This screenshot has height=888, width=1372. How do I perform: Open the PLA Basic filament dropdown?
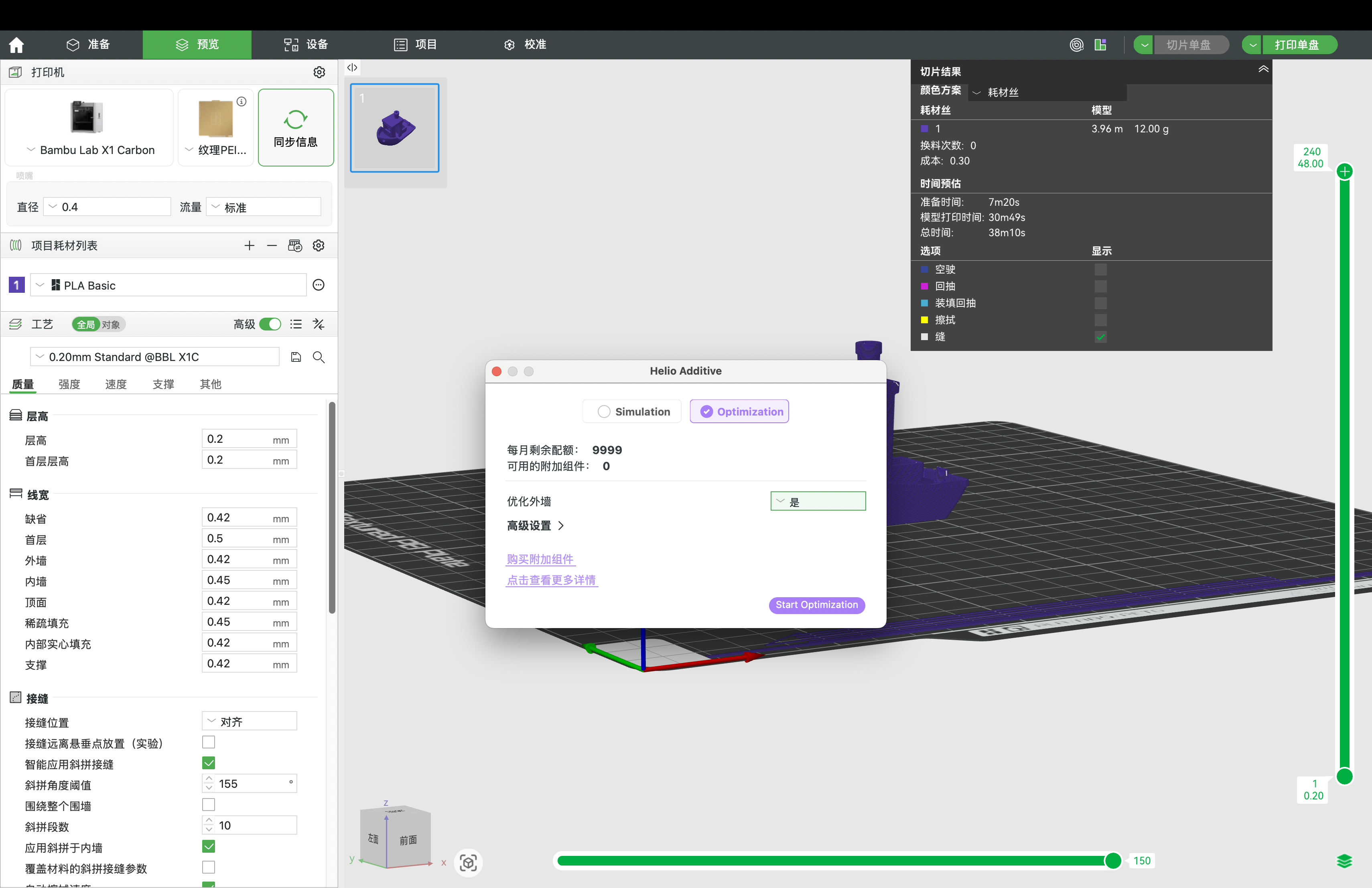pyautogui.click(x=168, y=285)
